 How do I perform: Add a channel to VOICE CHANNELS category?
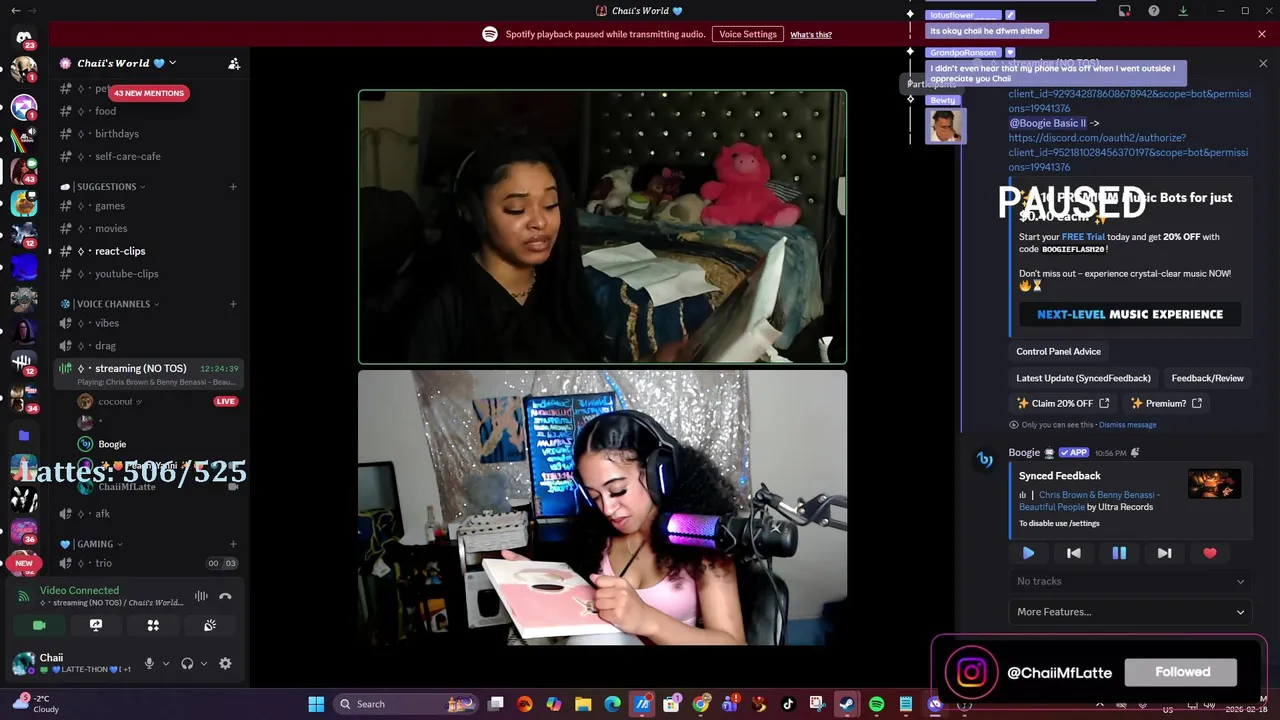click(233, 304)
